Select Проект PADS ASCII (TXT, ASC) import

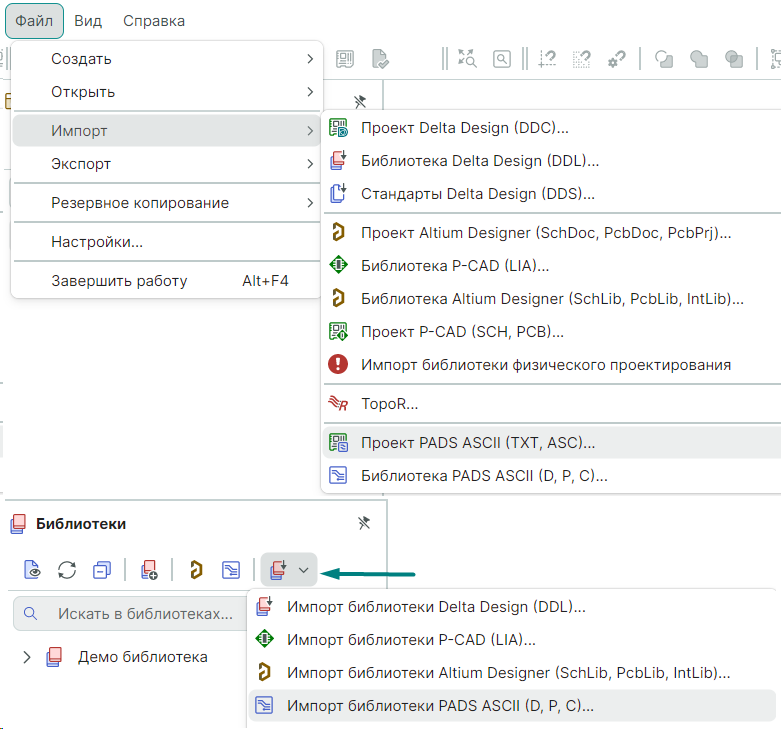(478, 442)
